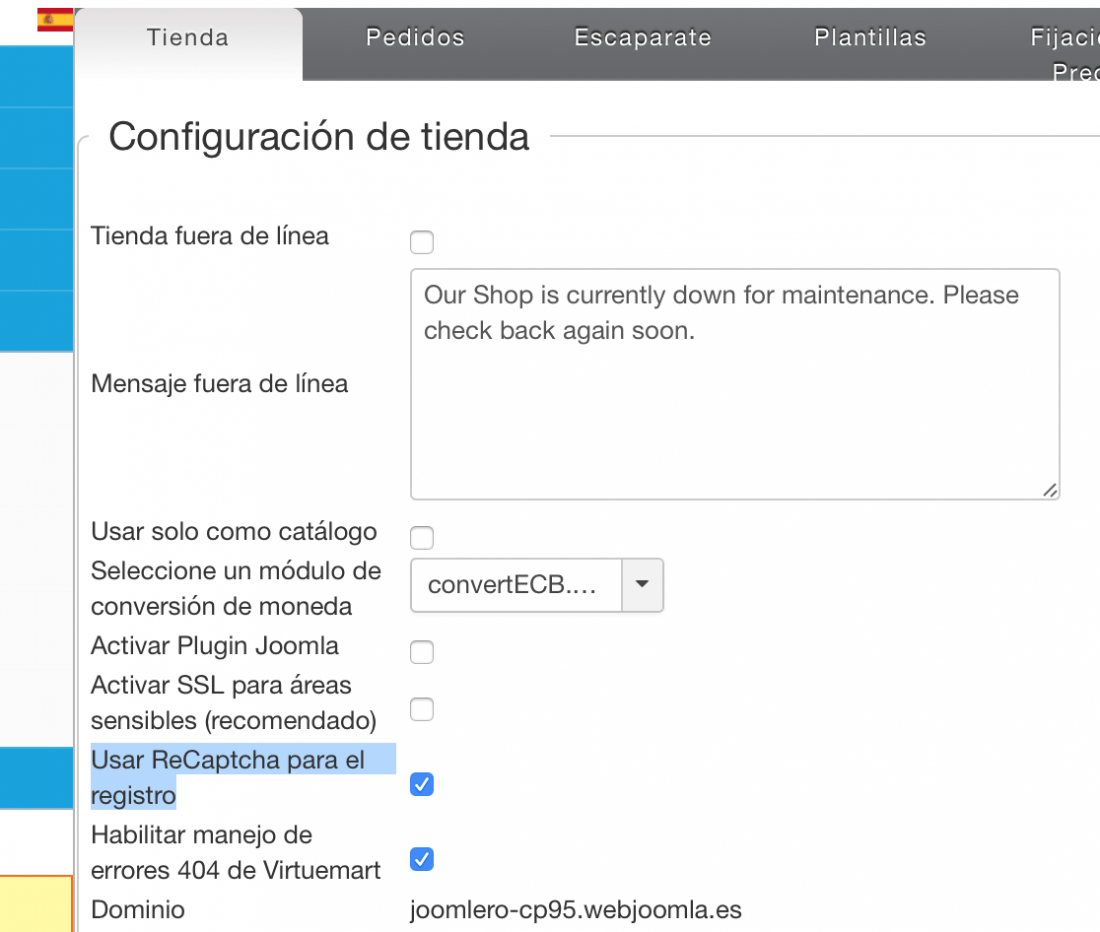This screenshot has width=1100, height=932.
Task: Click the highlighted Usar ReCaptcha label
Action: [228, 777]
